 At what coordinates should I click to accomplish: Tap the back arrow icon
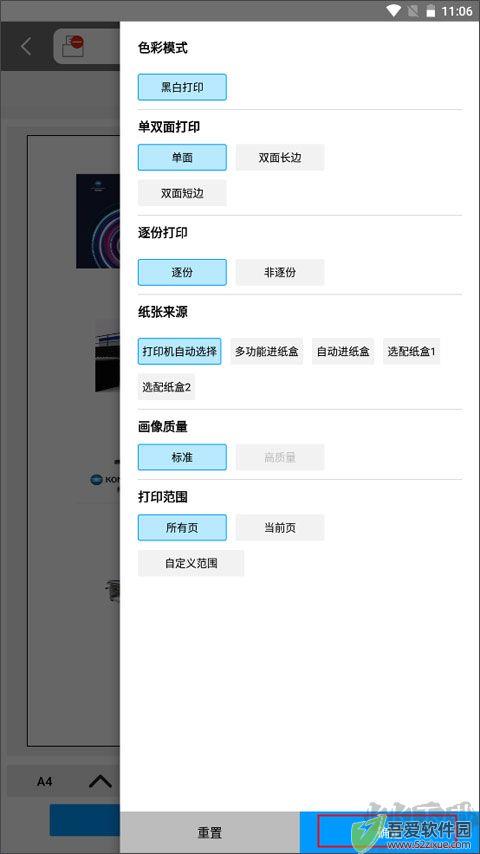26,47
